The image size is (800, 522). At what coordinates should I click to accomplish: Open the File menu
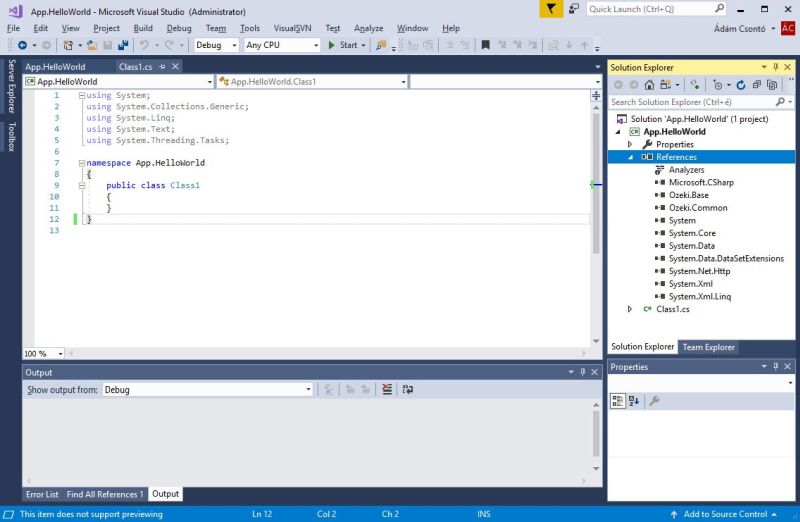pyautogui.click(x=13, y=29)
